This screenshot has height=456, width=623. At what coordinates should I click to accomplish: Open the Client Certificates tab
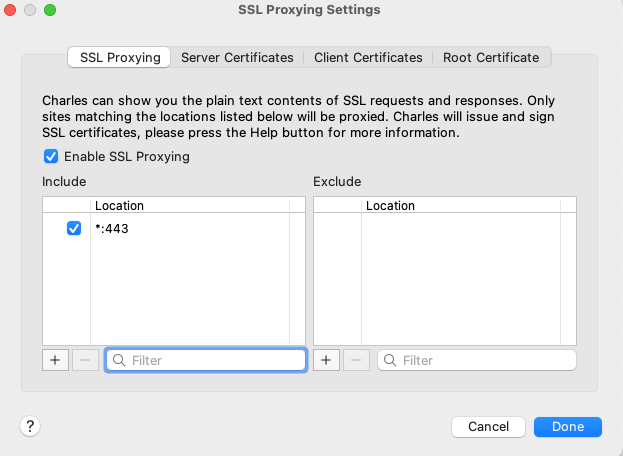(368, 58)
